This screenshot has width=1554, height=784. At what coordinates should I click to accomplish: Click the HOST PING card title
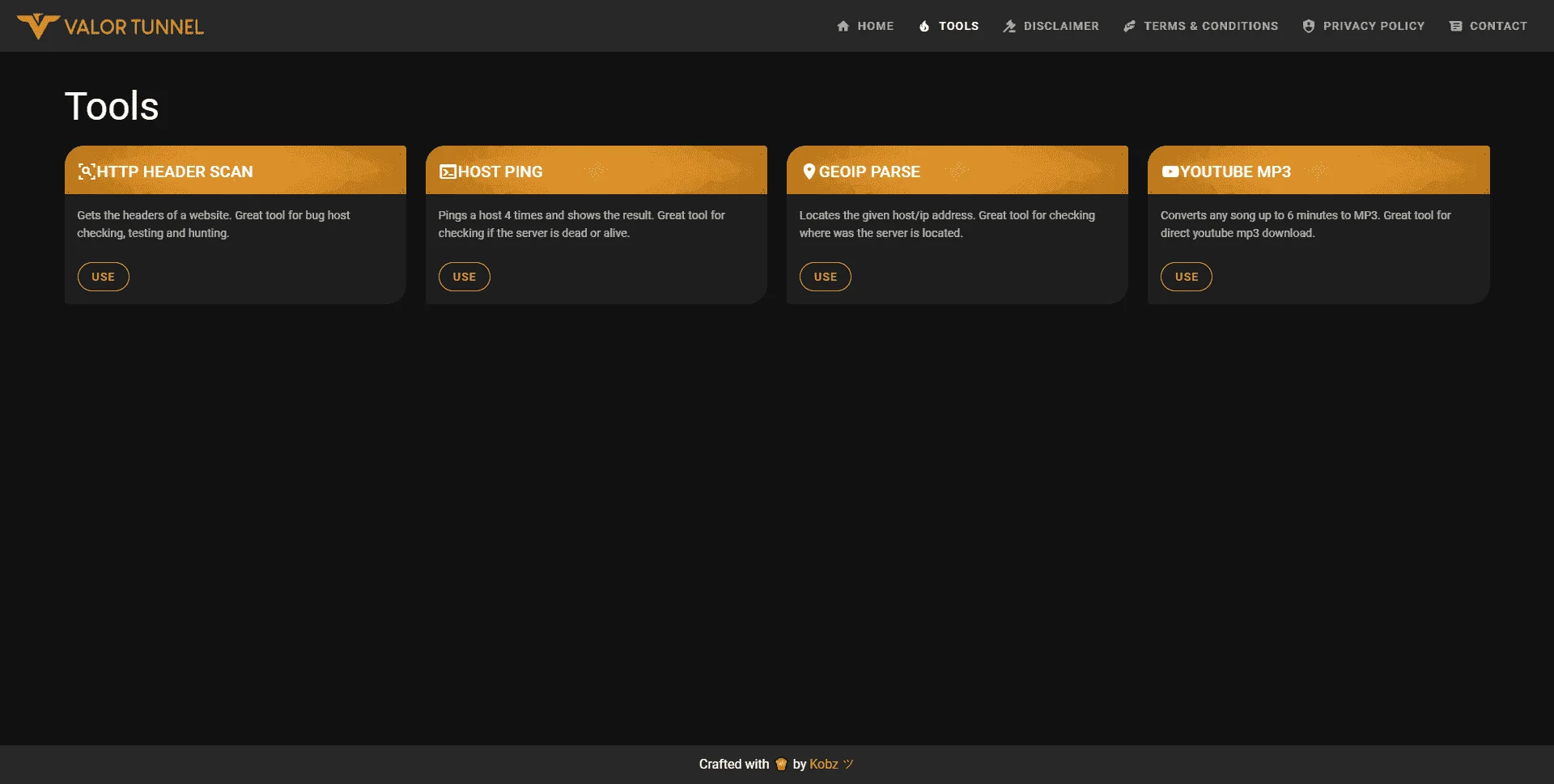coord(500,172)
